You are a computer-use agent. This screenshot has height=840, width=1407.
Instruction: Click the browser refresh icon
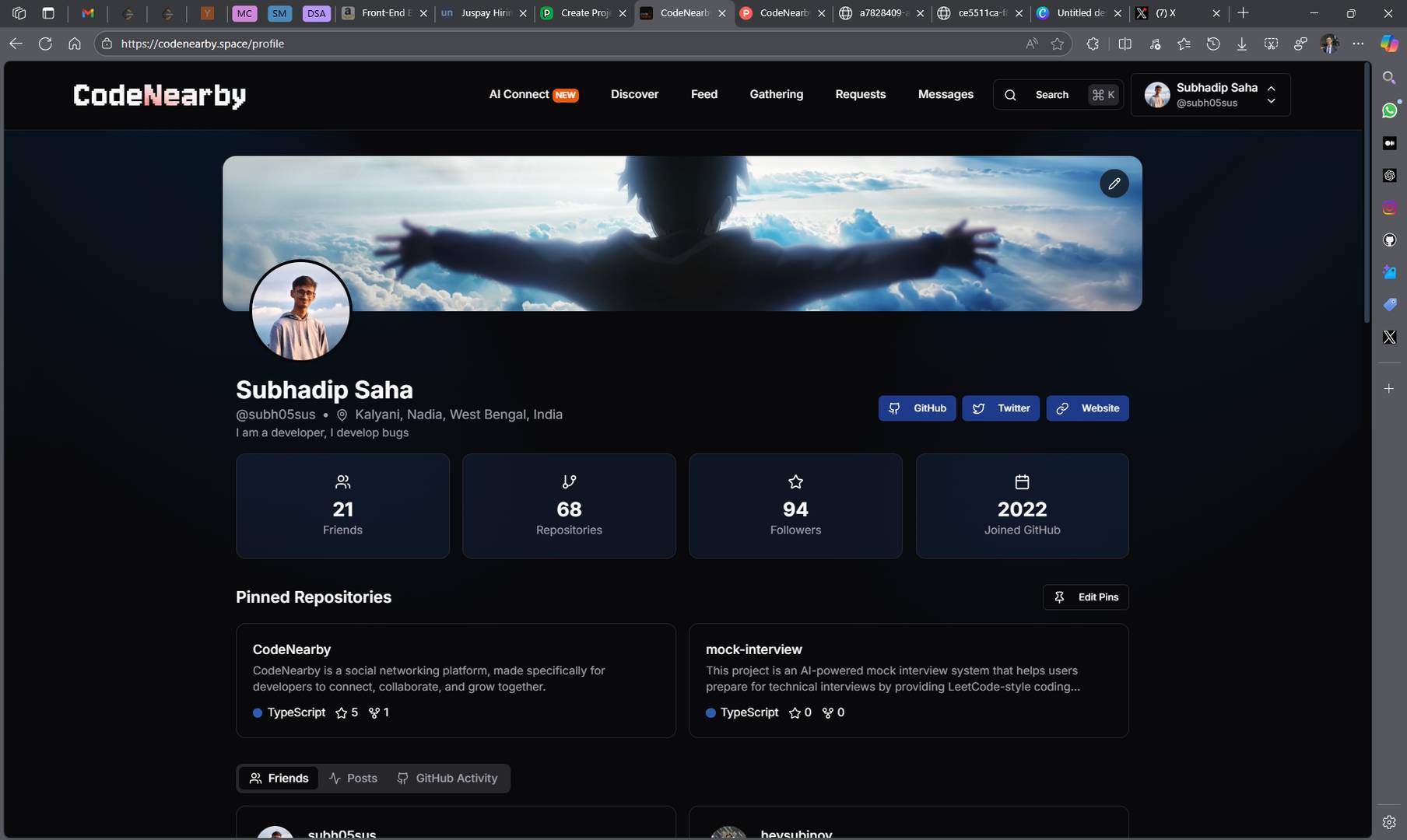coord(45,44)
